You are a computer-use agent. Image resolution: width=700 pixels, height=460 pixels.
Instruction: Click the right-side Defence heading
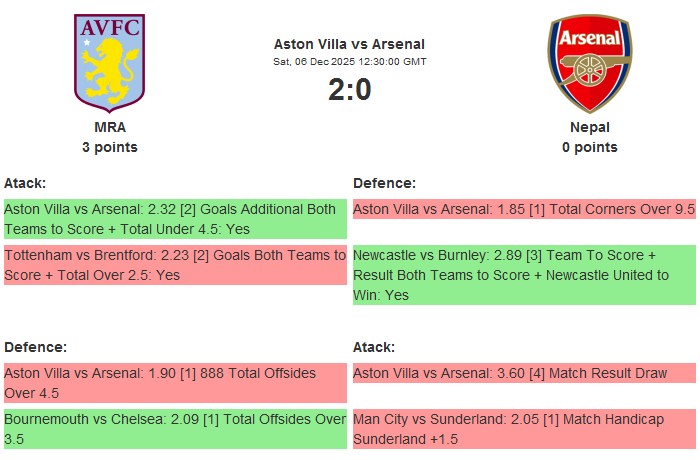click(x=384, y=183)
